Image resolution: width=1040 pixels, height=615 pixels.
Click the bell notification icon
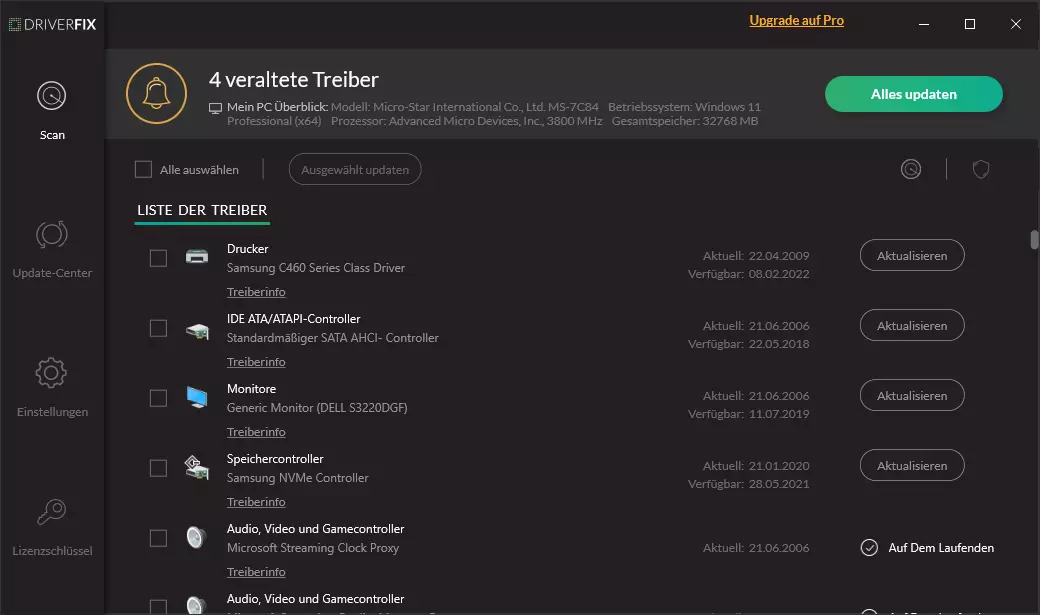click(x=157, y=94)
